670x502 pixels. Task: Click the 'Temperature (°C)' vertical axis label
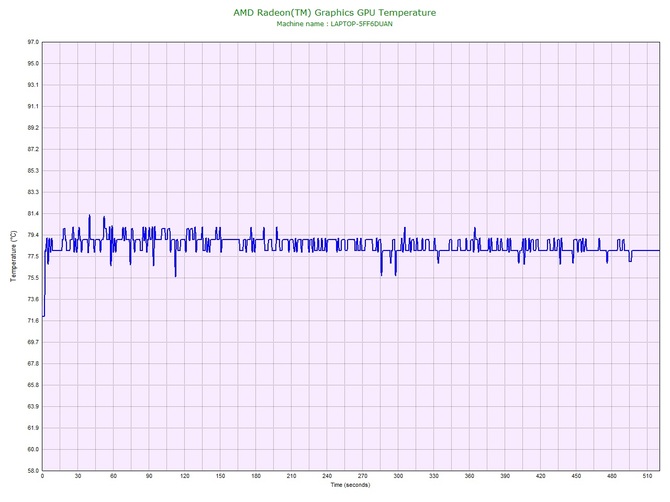[13, 256]
